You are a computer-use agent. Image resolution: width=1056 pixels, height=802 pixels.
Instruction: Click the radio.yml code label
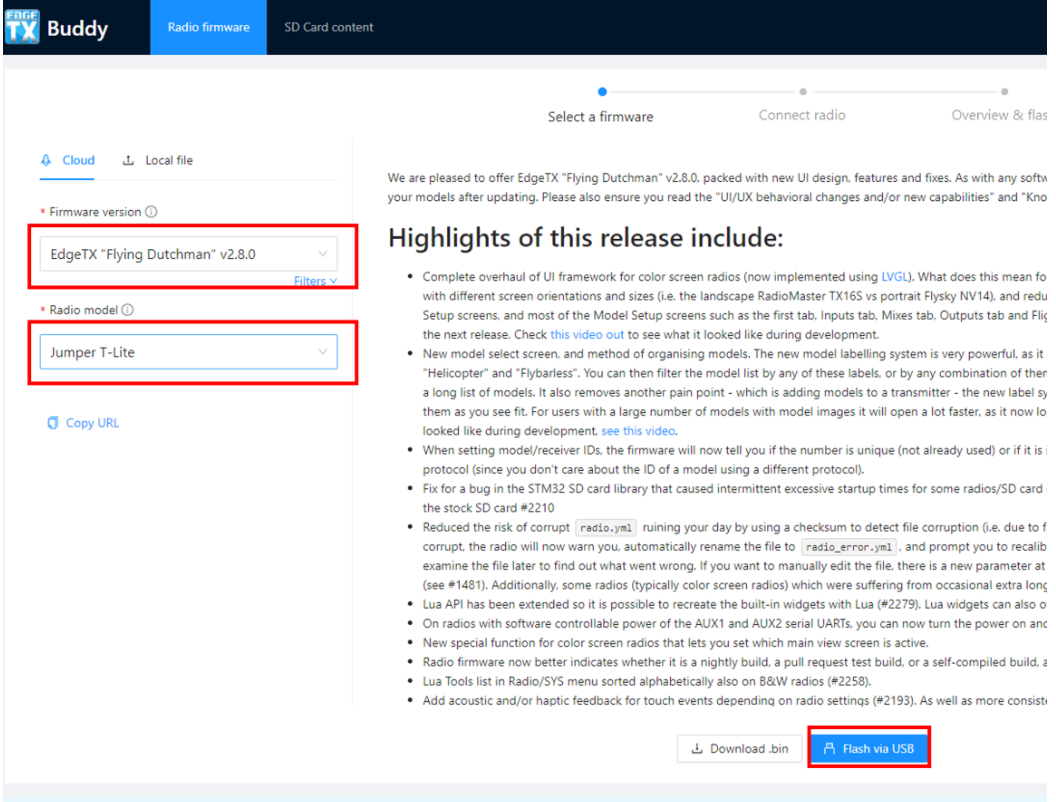[605, 528]
